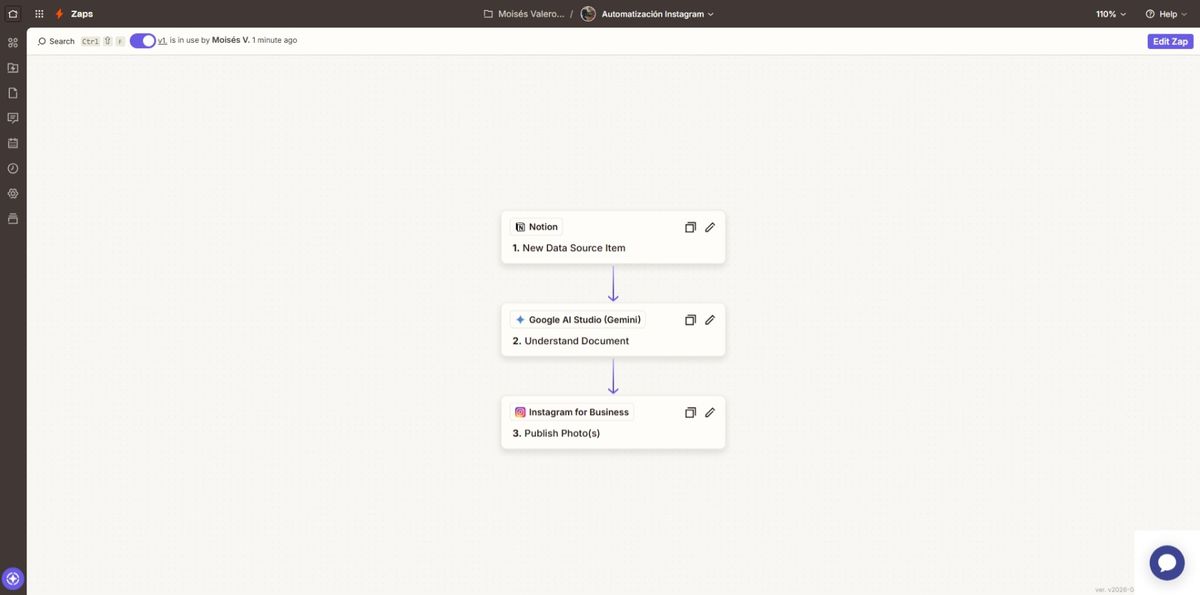Open the document page icon in sidebar
Viewport: 1200px width, 595px height.
tap(13, 93)
